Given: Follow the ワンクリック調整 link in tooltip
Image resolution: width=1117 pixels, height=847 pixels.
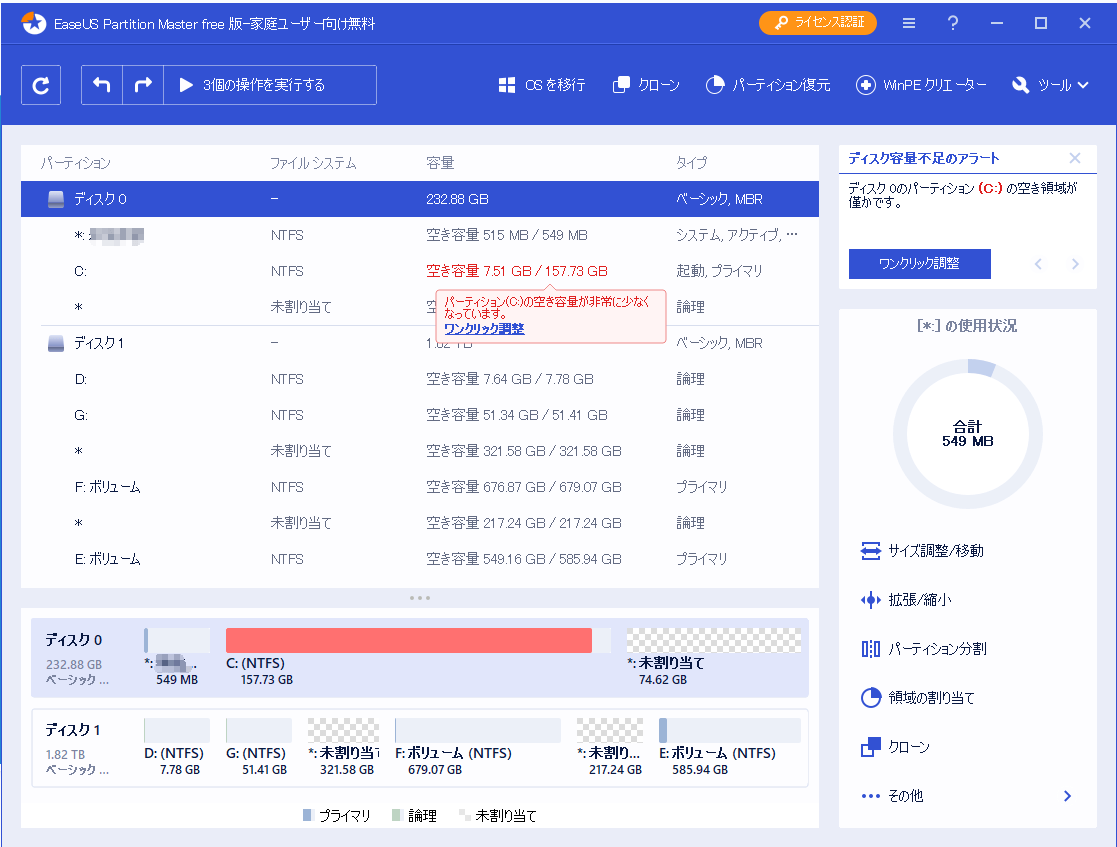Looking at the screenshot, I should [x=484, y=328].
